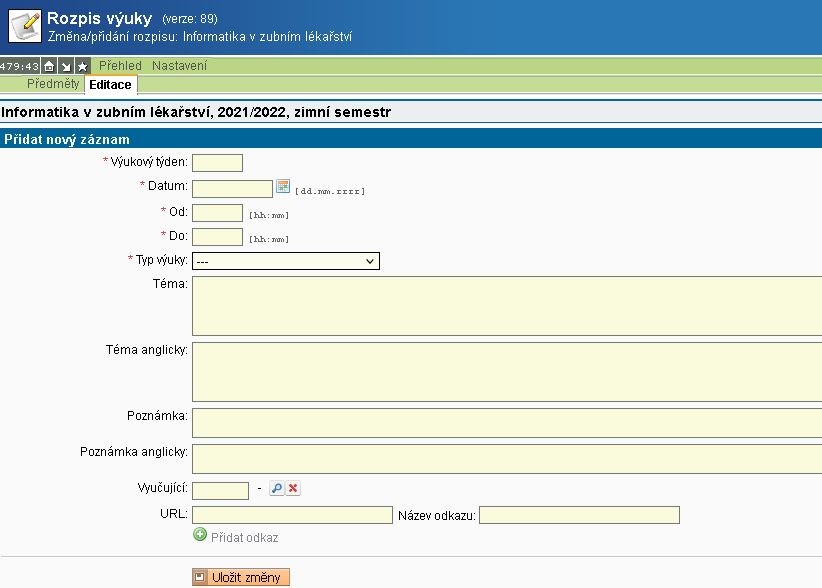The height and width of the screenshot is (588, 822).
Task: Focus the Datum input field
Action: [x=232, y=188]
